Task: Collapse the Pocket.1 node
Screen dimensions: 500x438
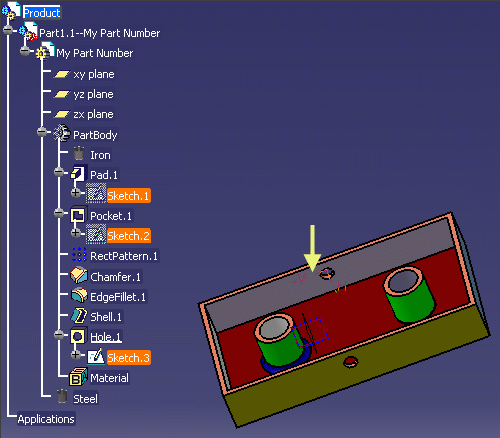Action: coord(59,213)
